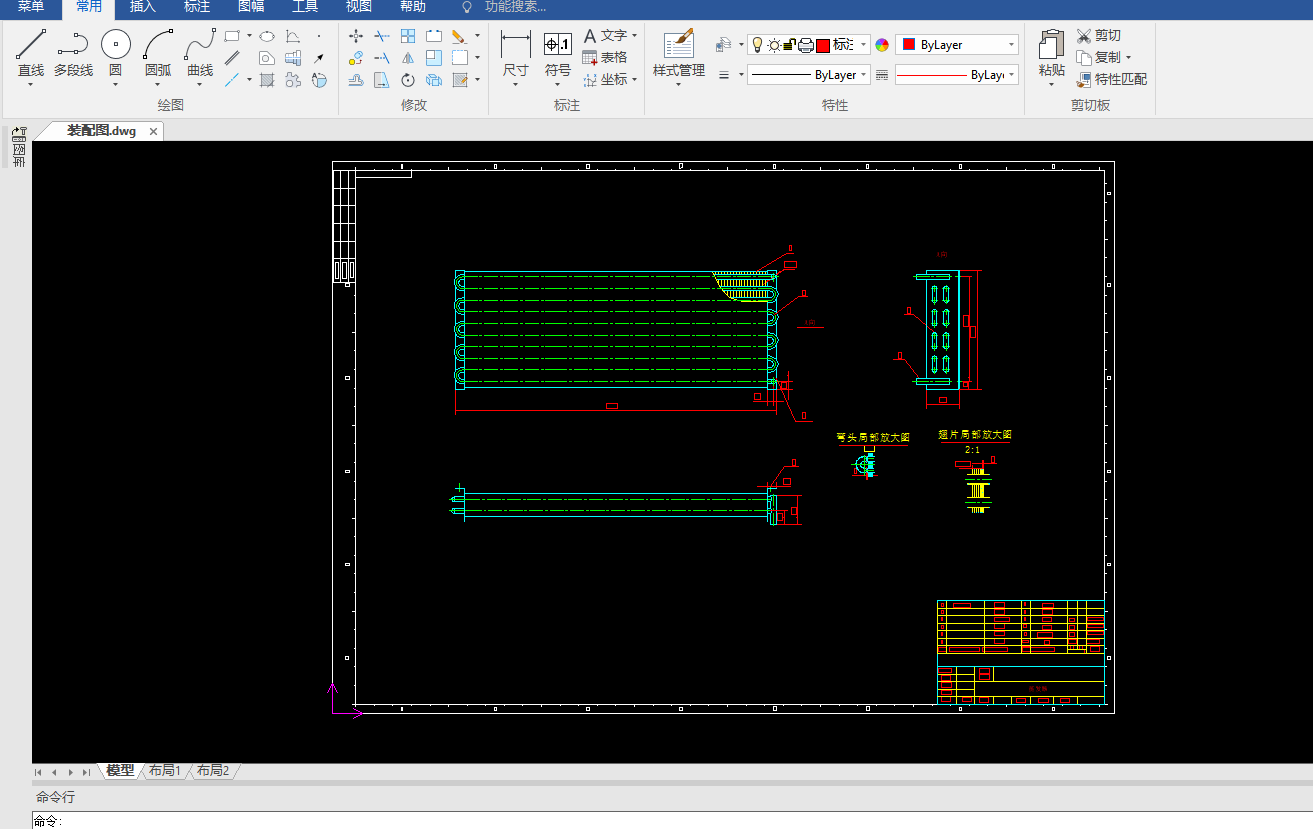Switch to the 插入 ribbon tab

143,7
